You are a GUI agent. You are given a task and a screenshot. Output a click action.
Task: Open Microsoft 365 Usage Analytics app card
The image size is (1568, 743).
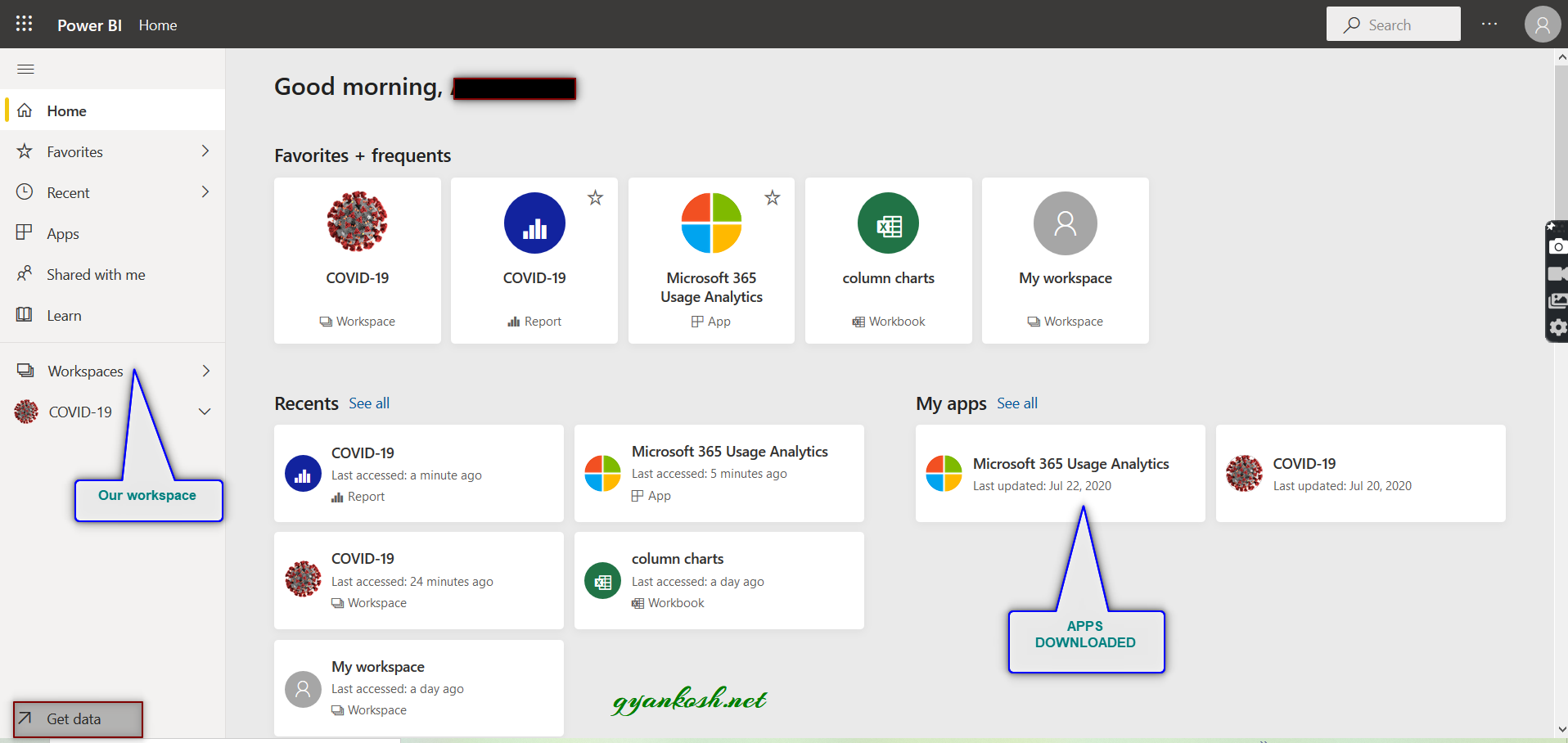point(711,260)
